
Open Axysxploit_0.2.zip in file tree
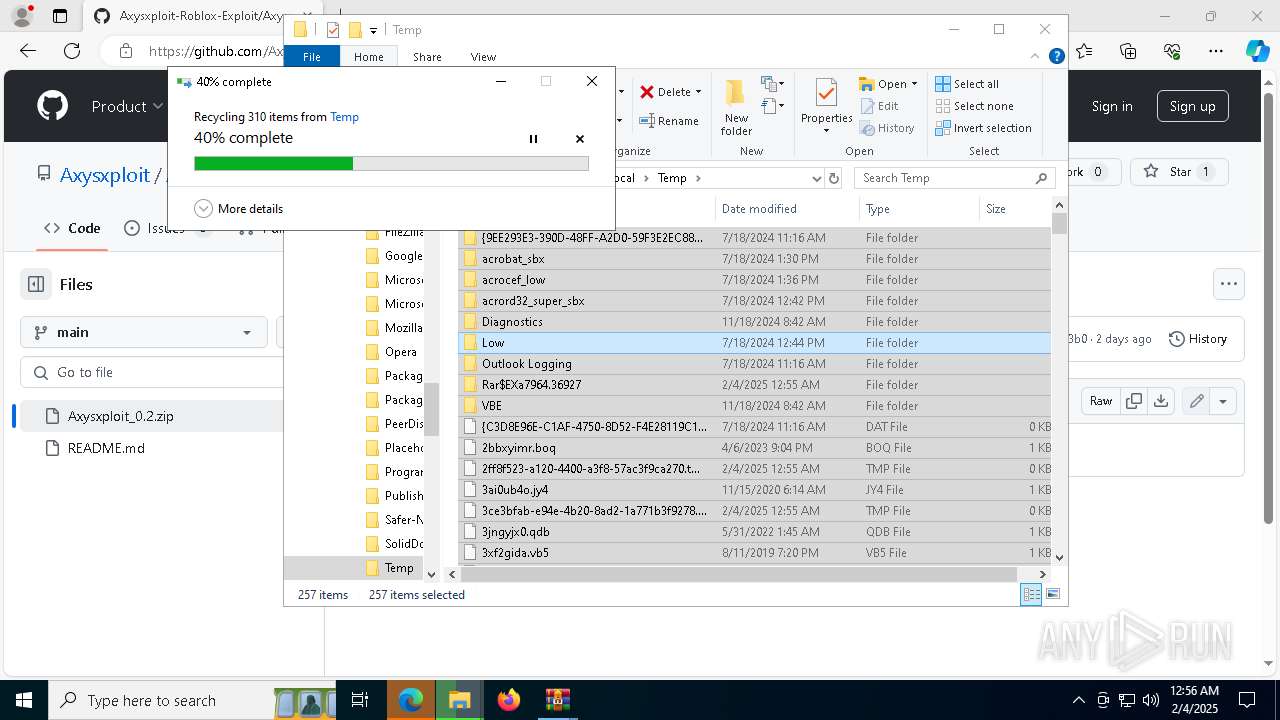pos(120,416)
